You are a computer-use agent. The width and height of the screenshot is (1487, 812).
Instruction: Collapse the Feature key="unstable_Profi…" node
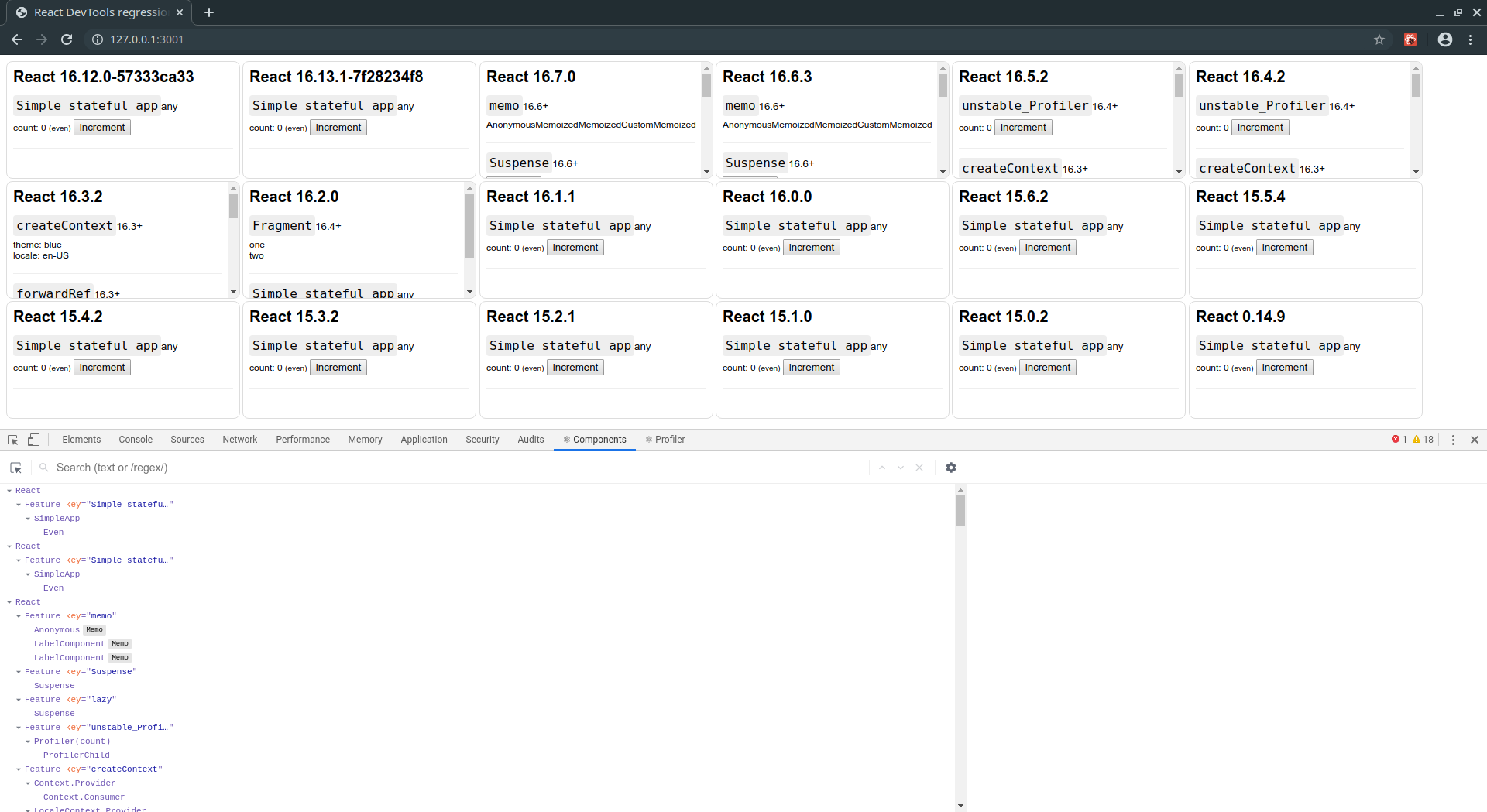(x=19, y=728)
